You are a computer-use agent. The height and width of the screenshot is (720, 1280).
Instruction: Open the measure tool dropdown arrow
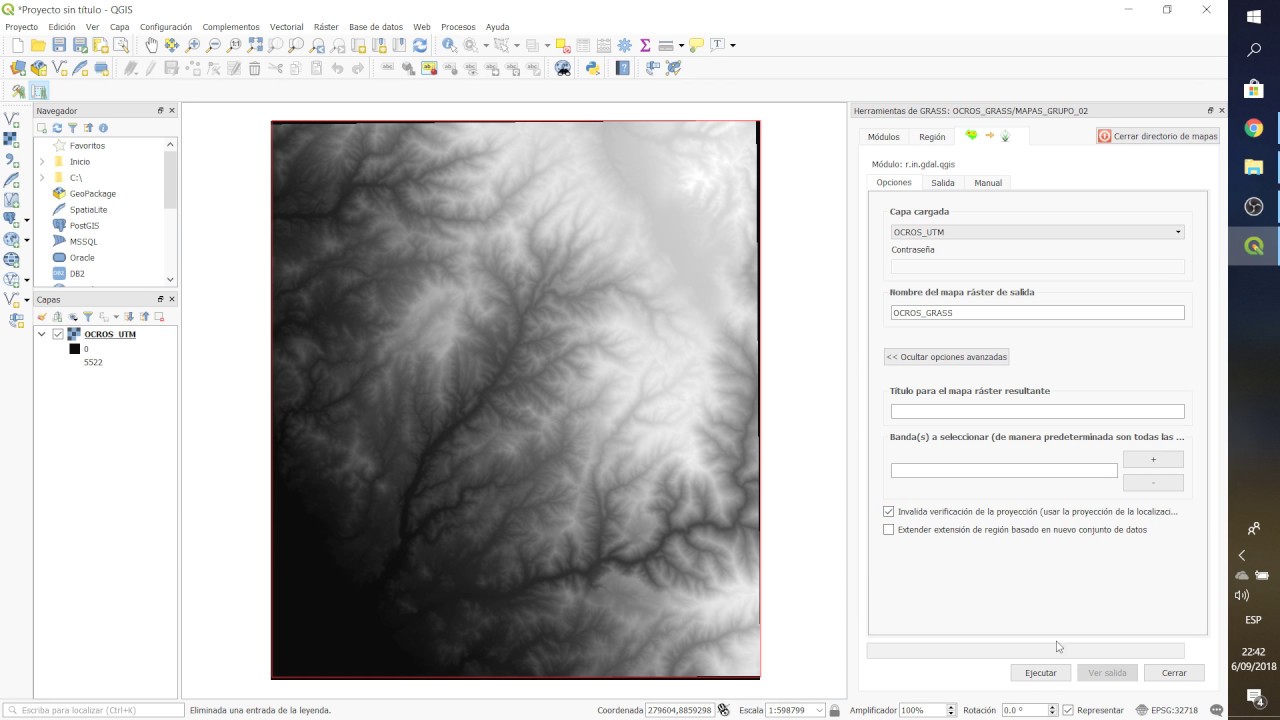681,45
